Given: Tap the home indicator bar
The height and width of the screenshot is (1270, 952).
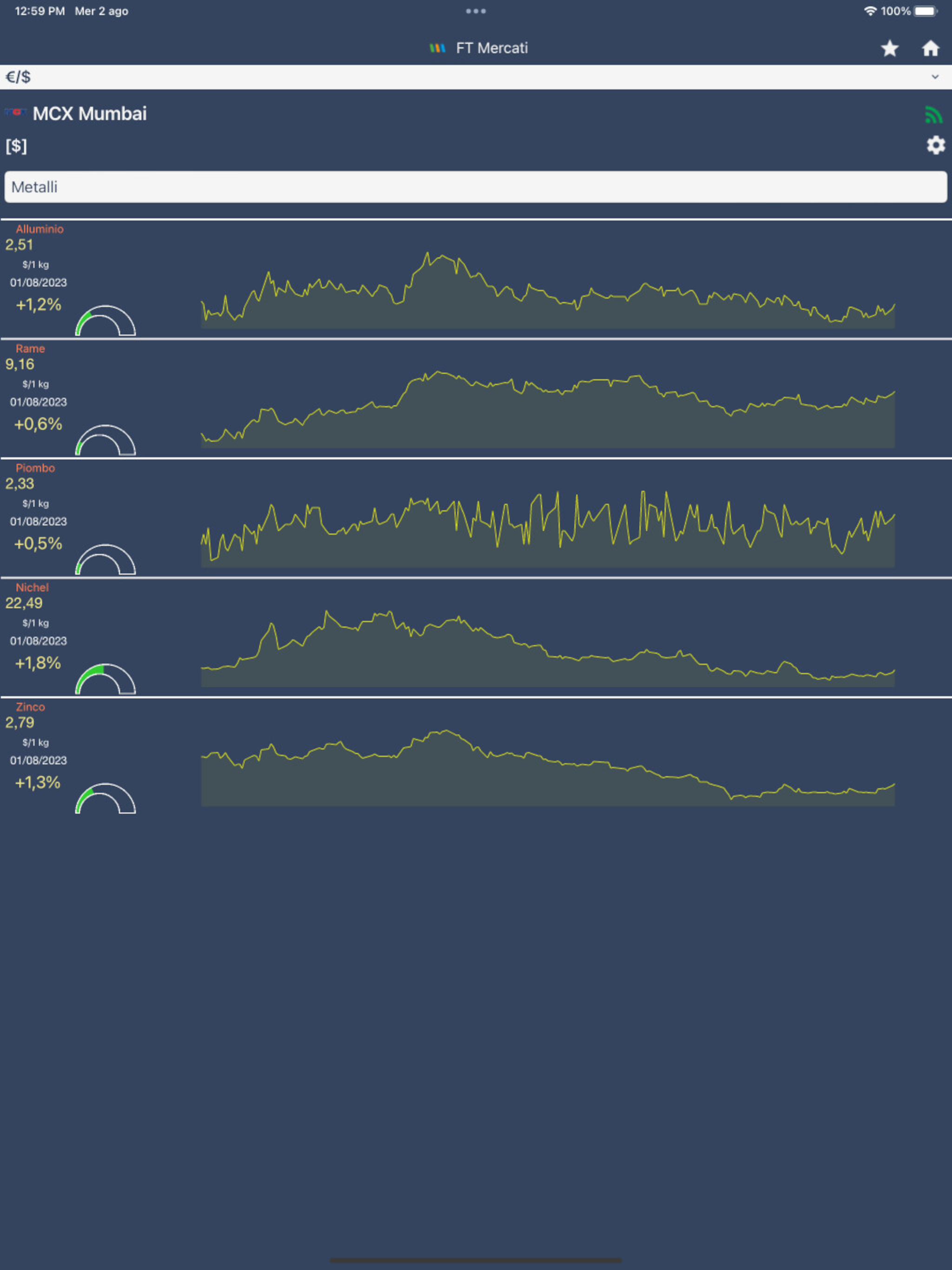Looking at the screenshot, I should point(476,1260).
